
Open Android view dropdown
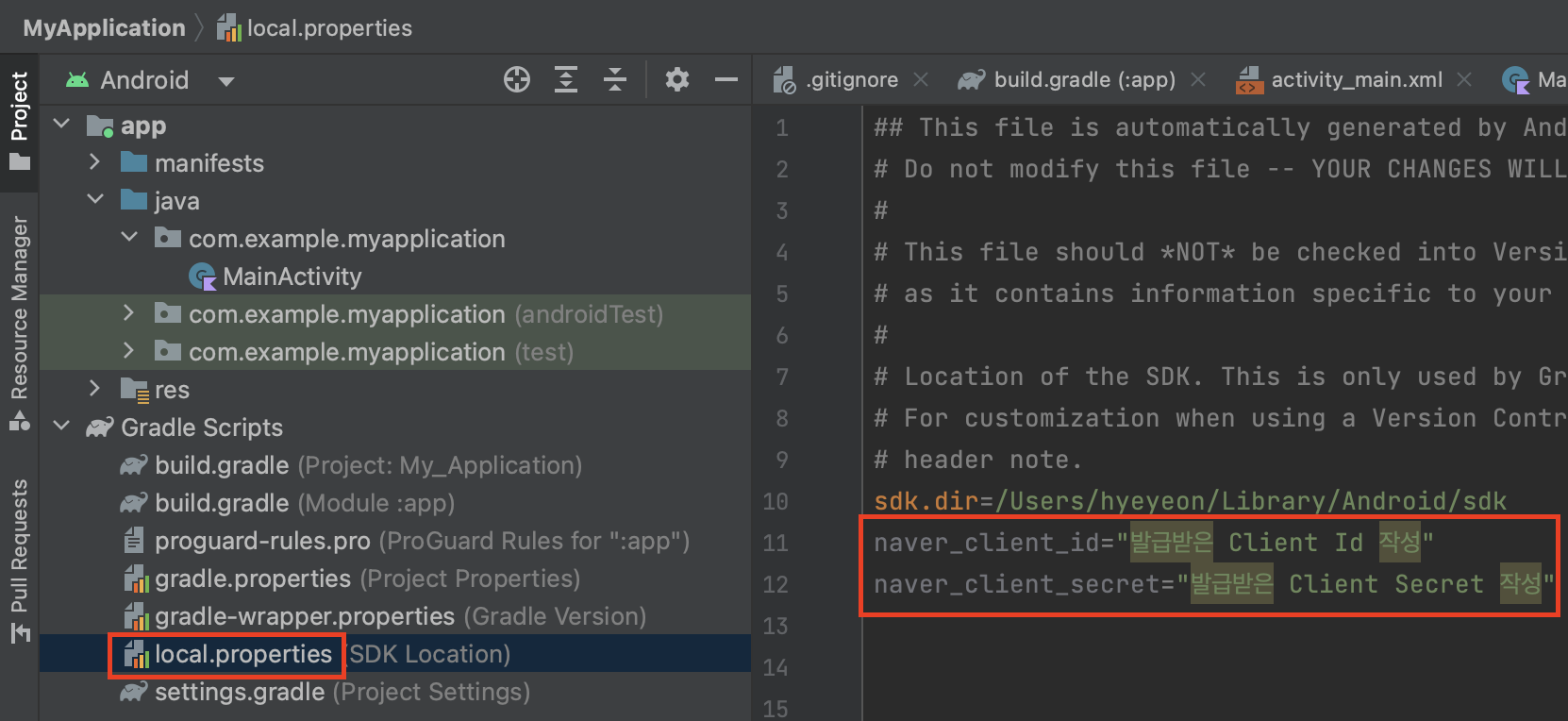pyautogui.click(x=225, y=81)
